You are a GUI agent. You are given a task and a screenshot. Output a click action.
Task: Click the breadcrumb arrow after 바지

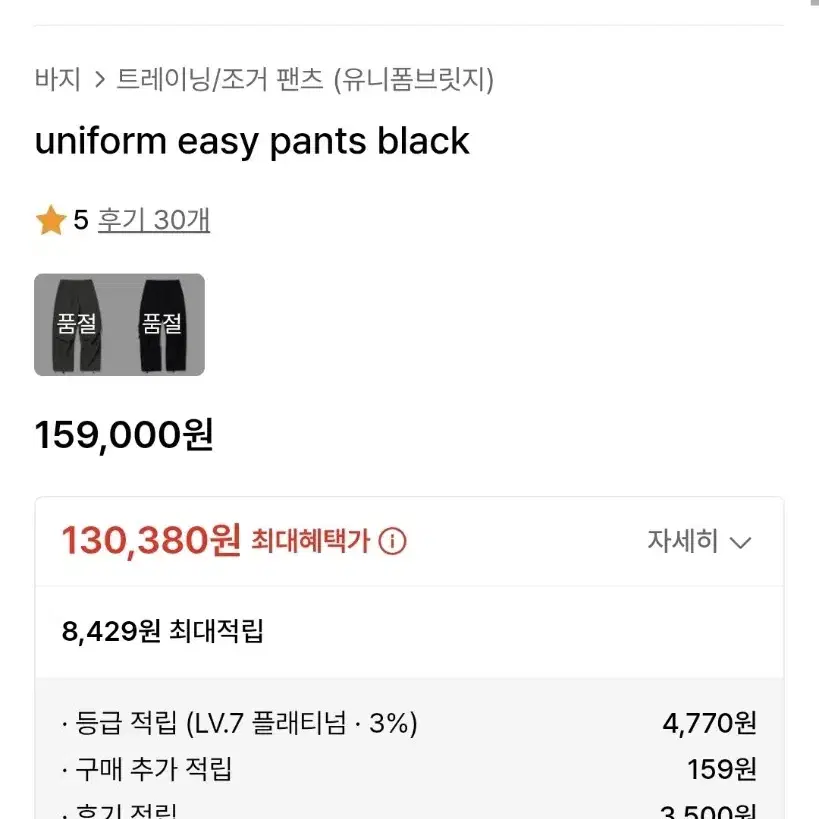(x=99, y=80)
